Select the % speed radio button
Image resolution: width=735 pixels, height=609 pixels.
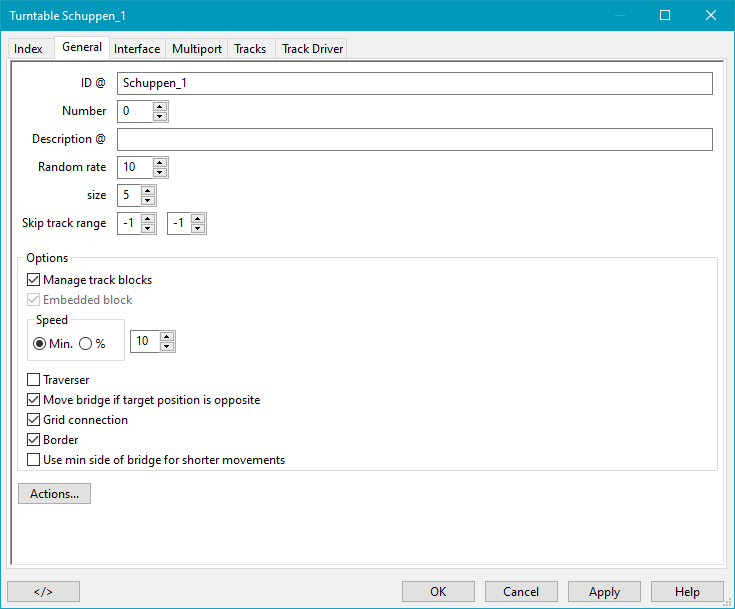pyautogui.click(x=86, y=343)
